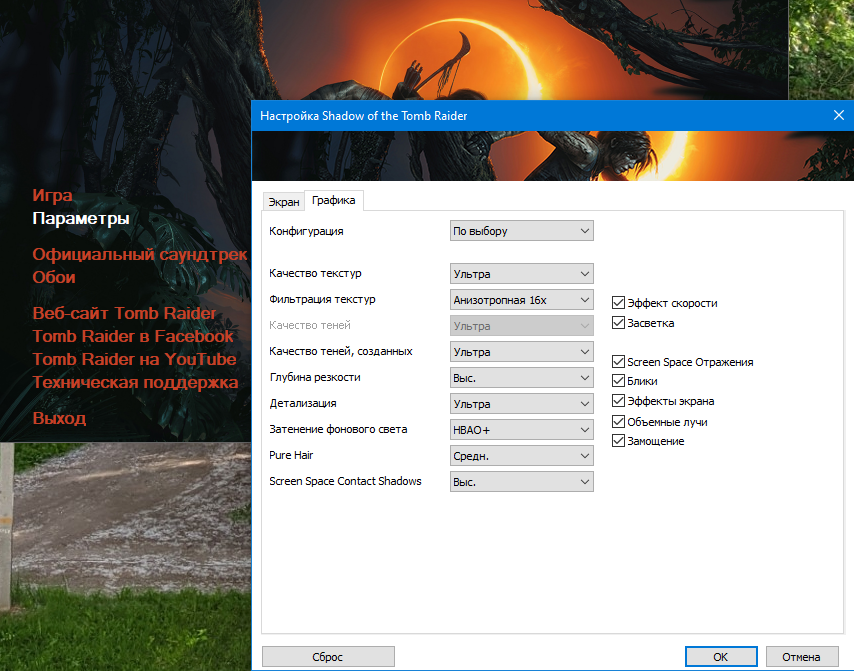Screen dimensions: 854x671
Task: Select the Графика tab
Action: pos(333,200)
